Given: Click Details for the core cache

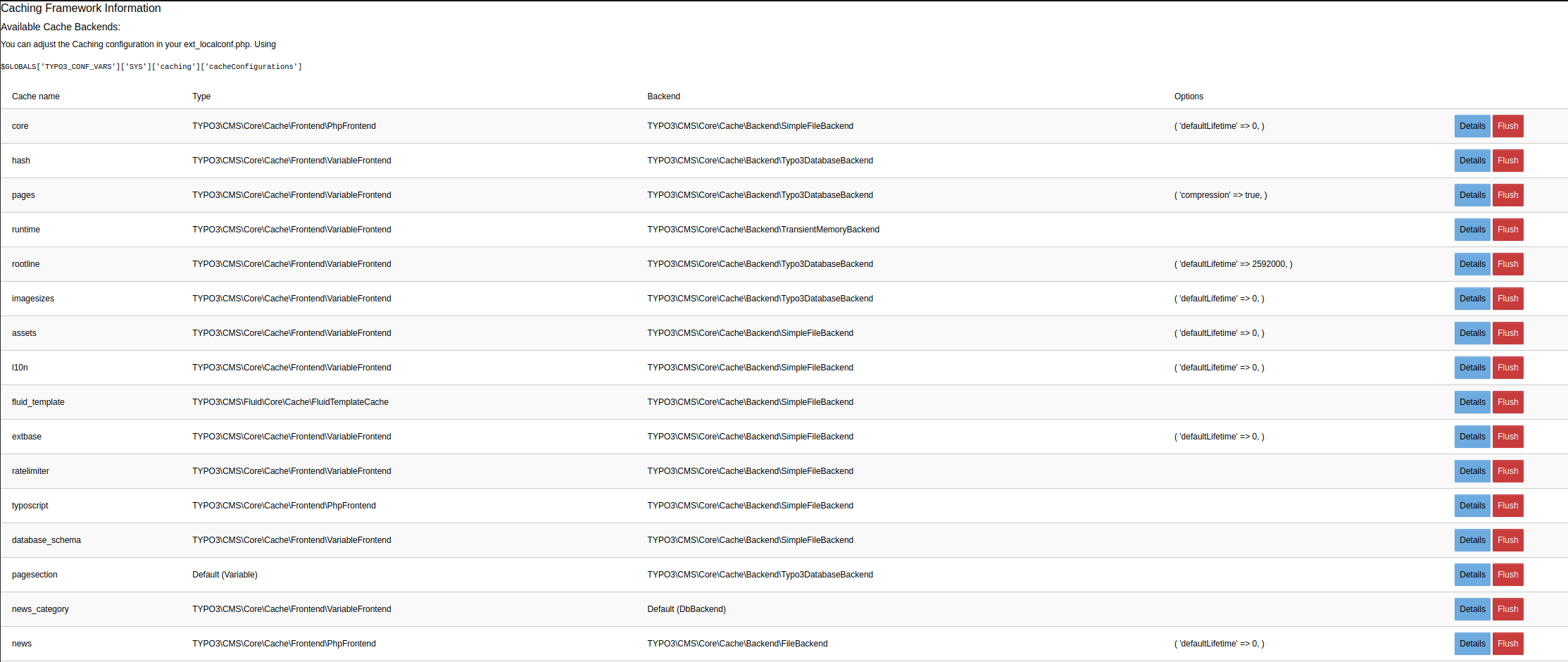Looking at the screenshot, I should (x=1472, y=126).
